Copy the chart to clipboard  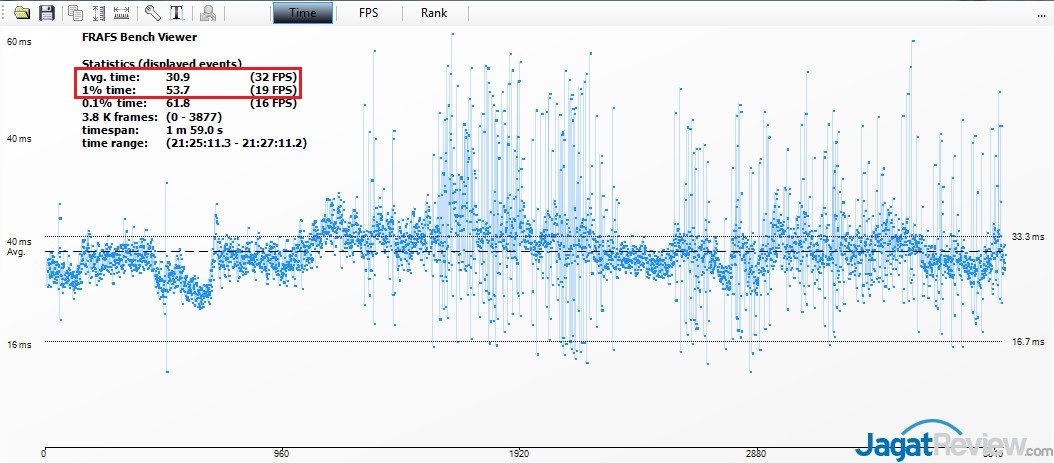point(76,13)
